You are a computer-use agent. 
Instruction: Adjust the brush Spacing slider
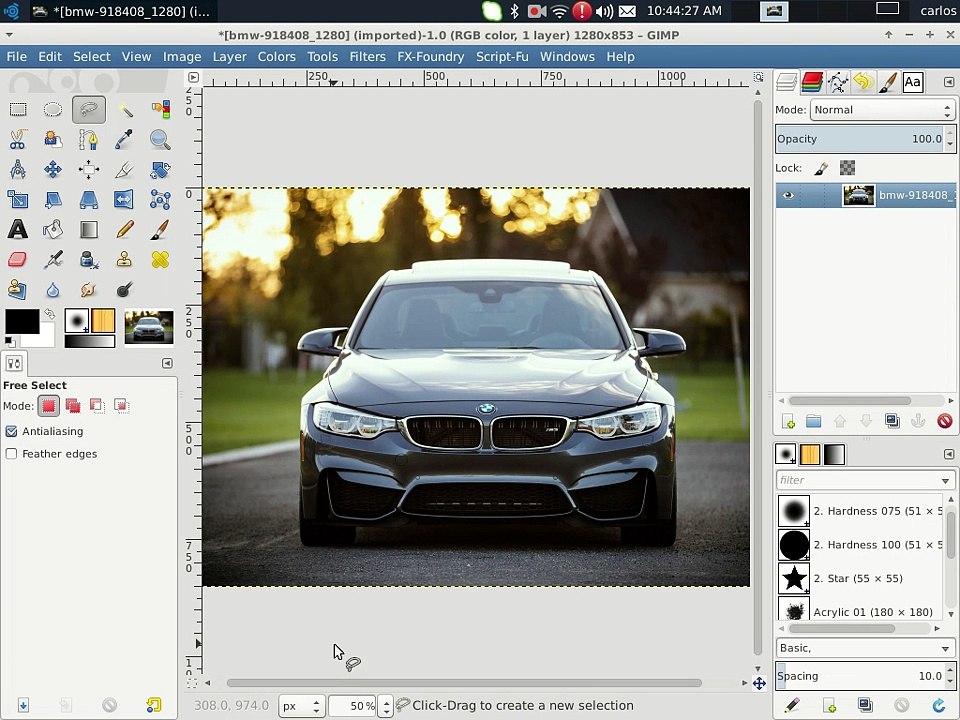point(860,676)
